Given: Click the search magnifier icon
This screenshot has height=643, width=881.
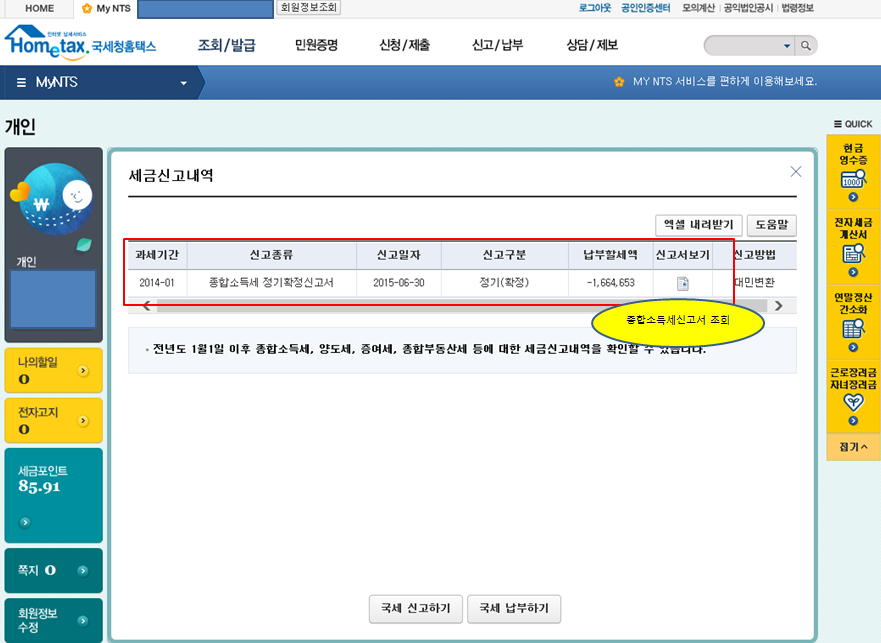Looking at the screenshot, I should [x=806, y=46].
